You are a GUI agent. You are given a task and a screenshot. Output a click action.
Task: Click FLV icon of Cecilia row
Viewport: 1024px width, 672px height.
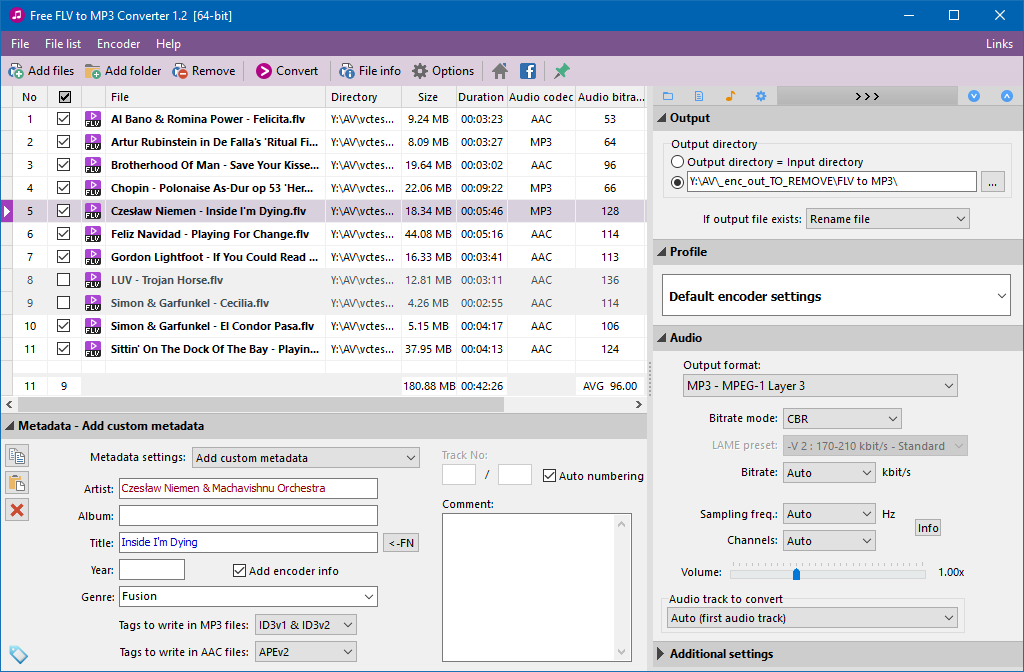(93, 303)
